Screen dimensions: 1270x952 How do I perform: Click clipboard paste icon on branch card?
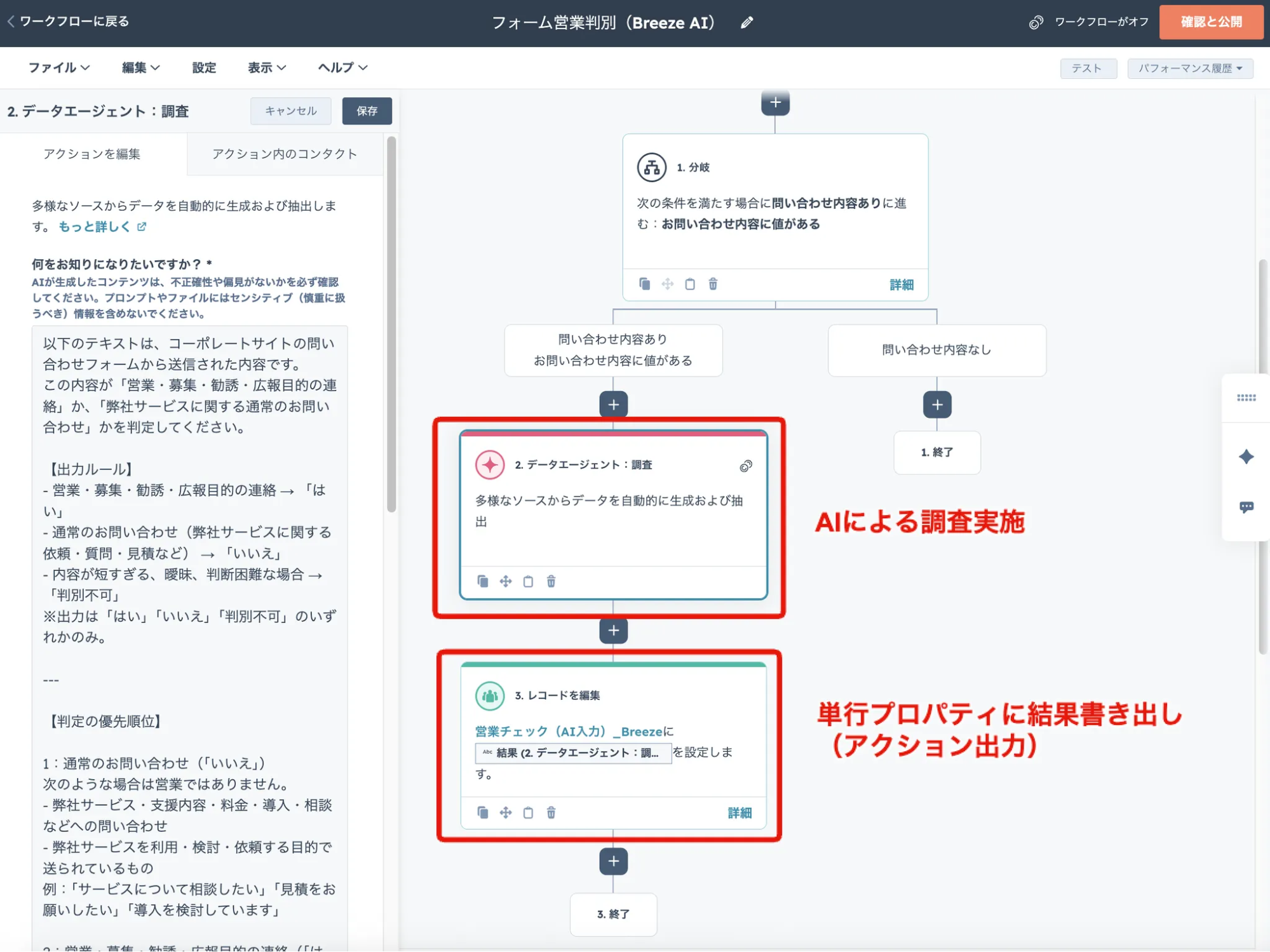pyautogui.click(x=690, y=284)
